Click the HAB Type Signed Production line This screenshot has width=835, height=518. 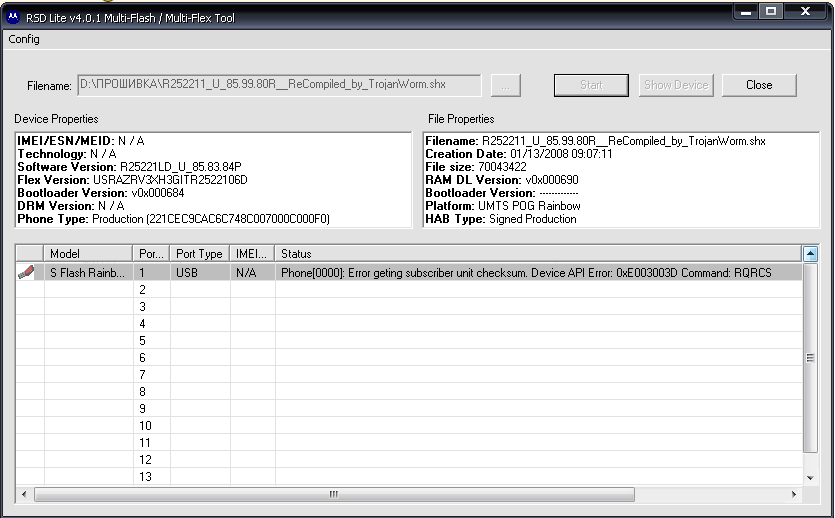[x=501, y=219]
